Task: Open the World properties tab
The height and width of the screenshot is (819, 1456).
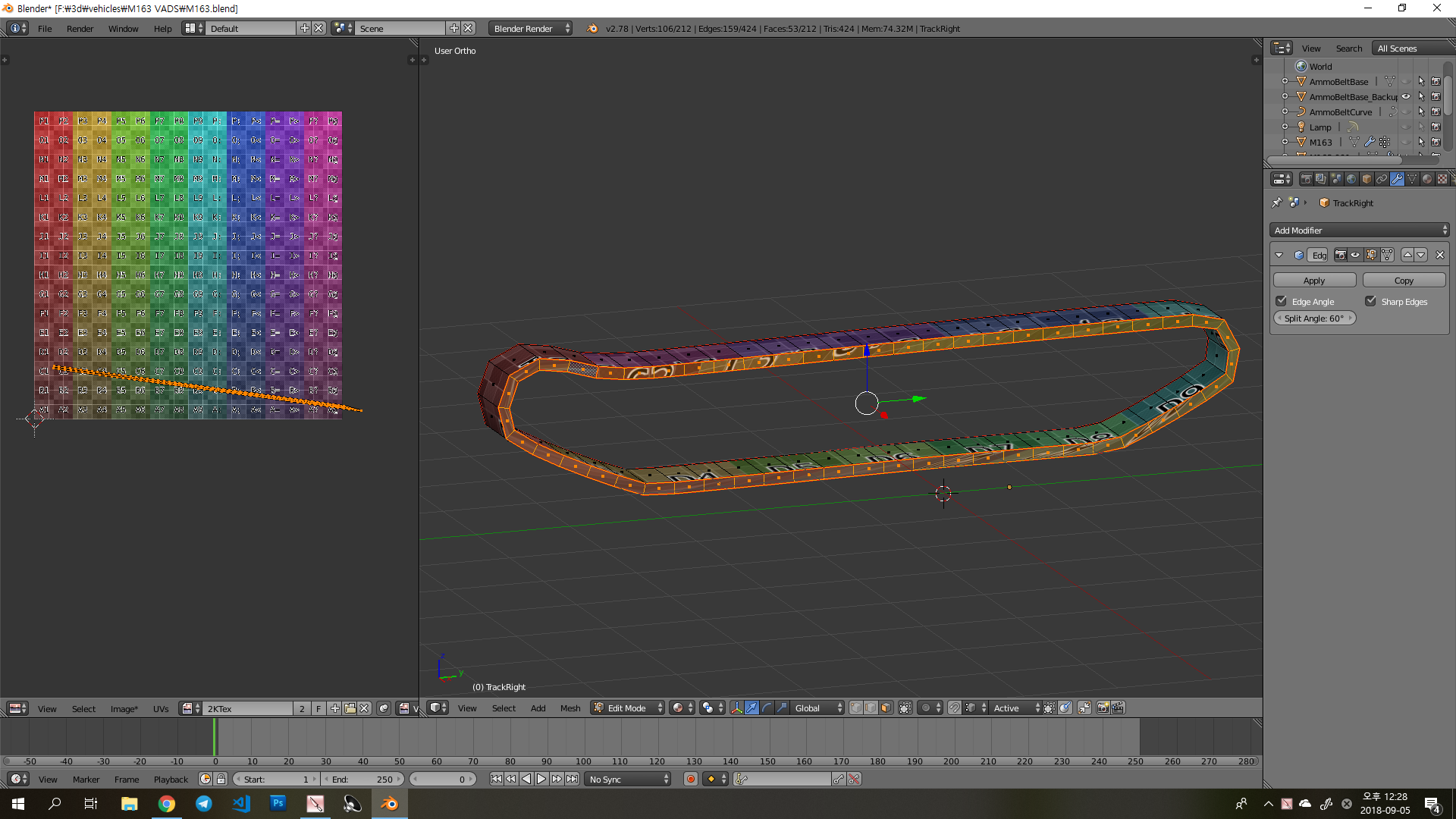Action: [1351, 179]
